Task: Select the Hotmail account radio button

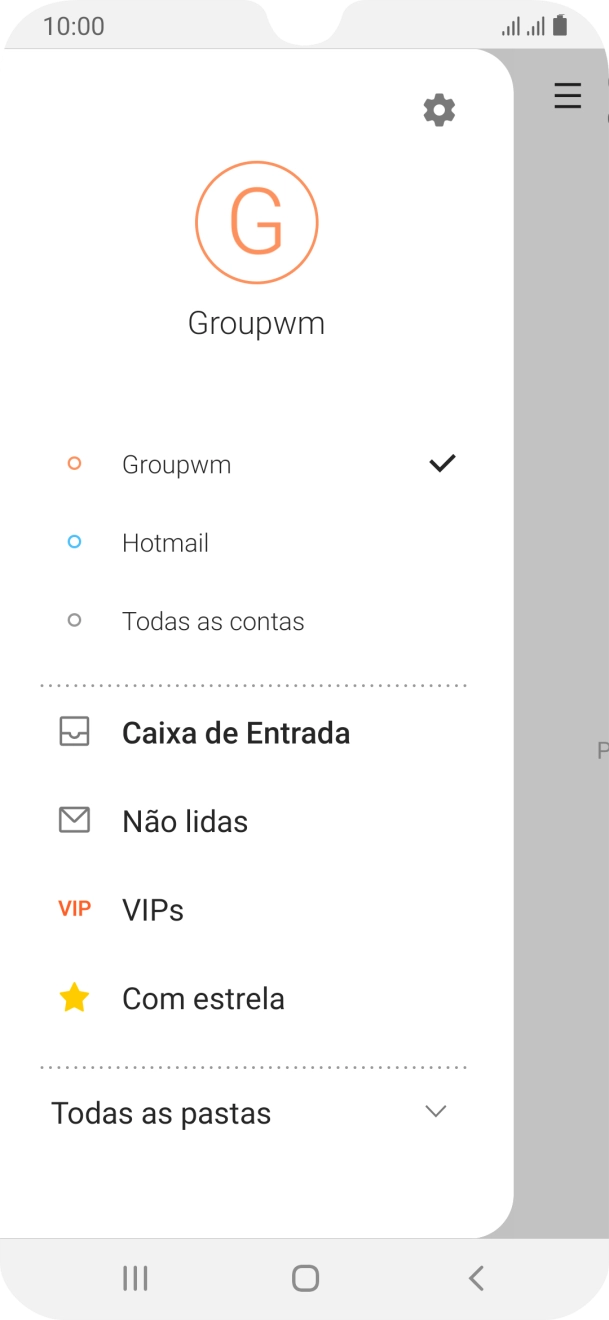Action: click(x=73, y=542)
